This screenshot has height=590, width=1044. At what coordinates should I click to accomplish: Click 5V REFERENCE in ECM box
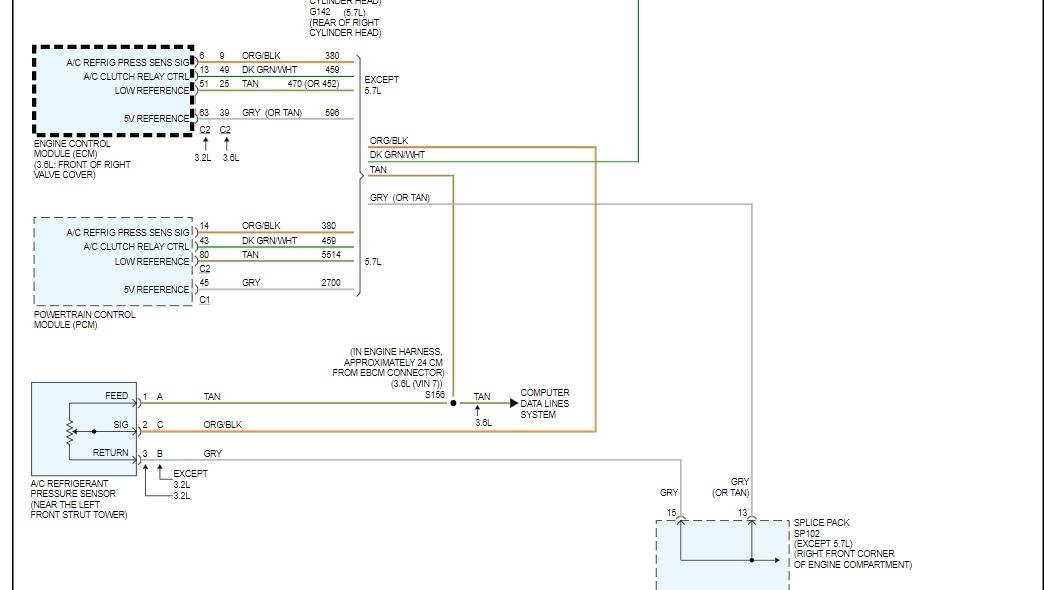(x=156, y=119)
